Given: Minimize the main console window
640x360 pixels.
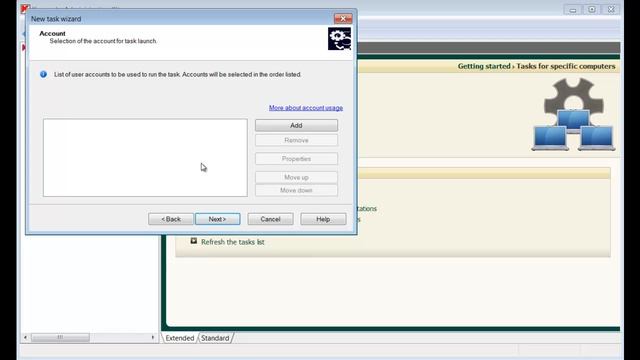Looking at the screenshot, I should click(573, 9).
